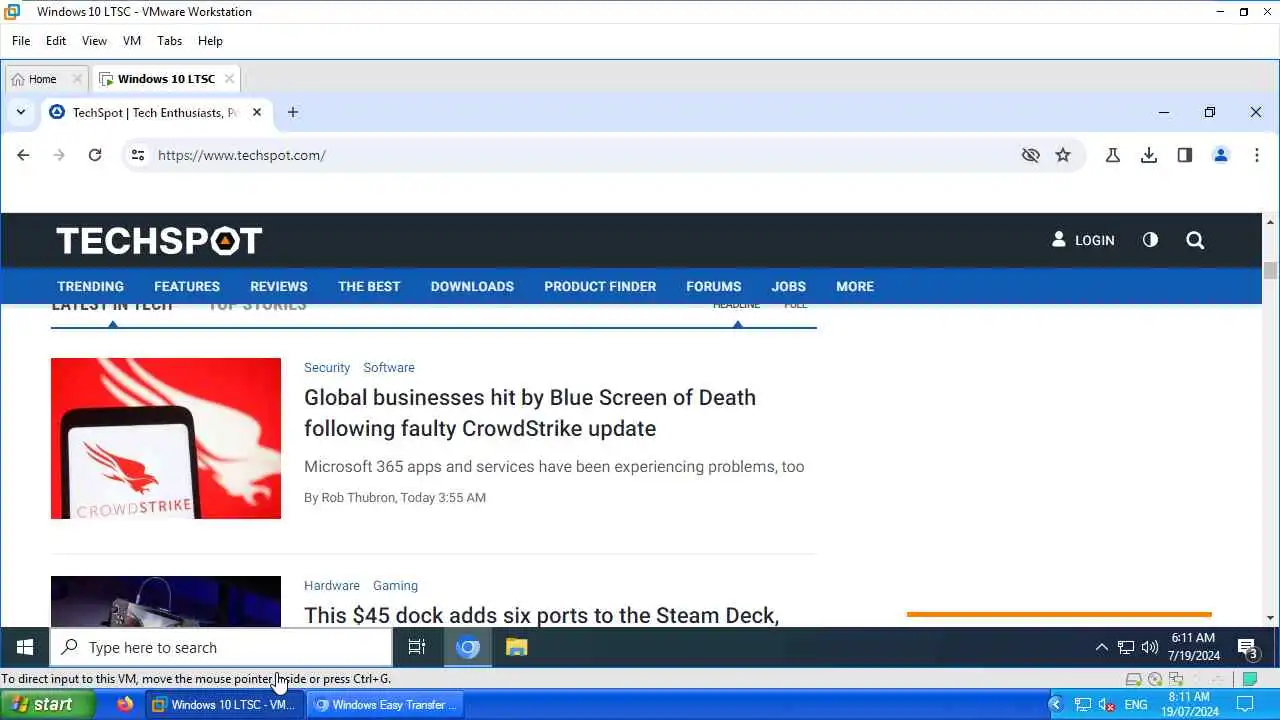Click the browser icon on Windows 10 taskbar

pyautogui.click(x=468, y=647)
